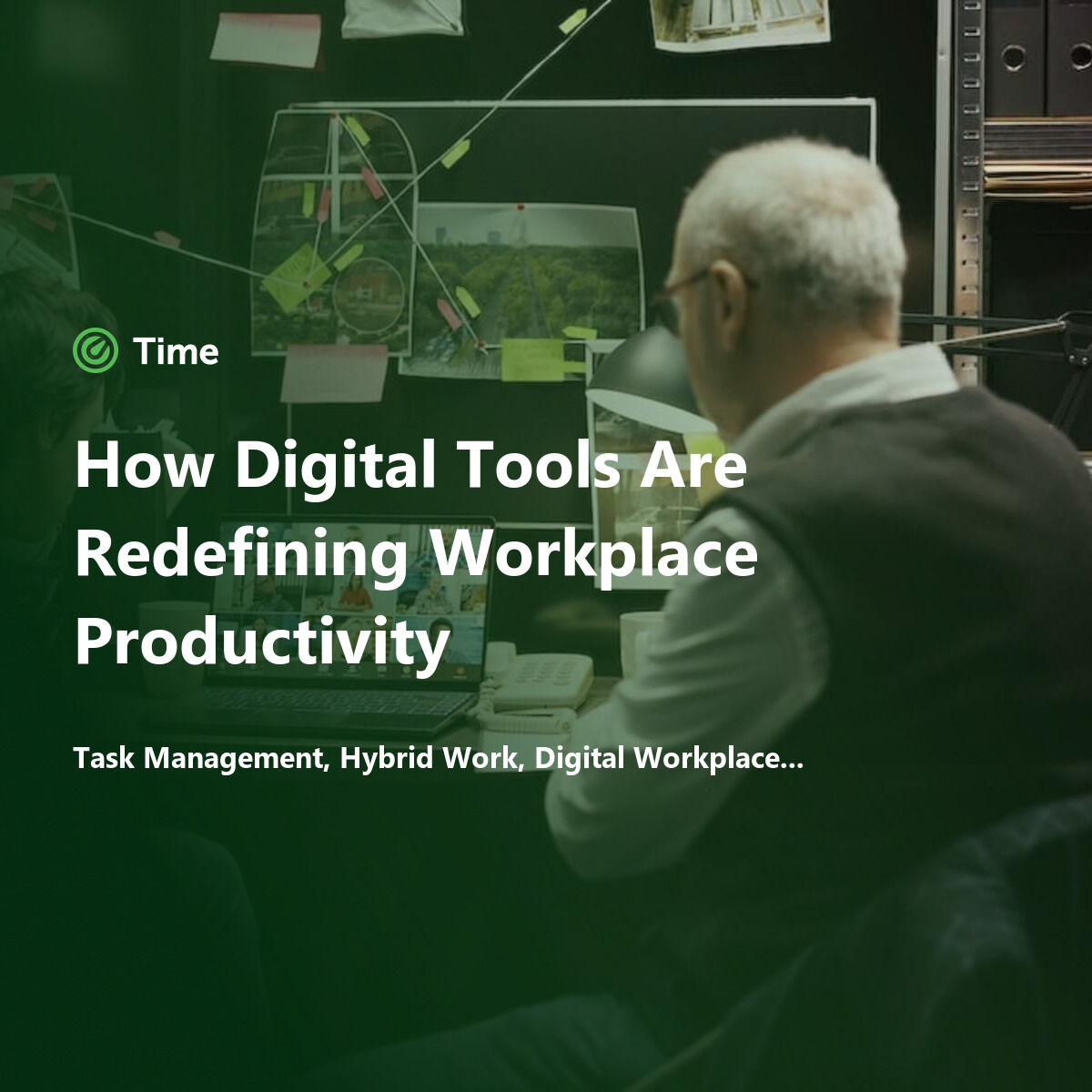Viewport: 1092px width, 1092px height.
Task: Click the "Time" brand name text
Action: pyautogui.click(x=177, y=352)
